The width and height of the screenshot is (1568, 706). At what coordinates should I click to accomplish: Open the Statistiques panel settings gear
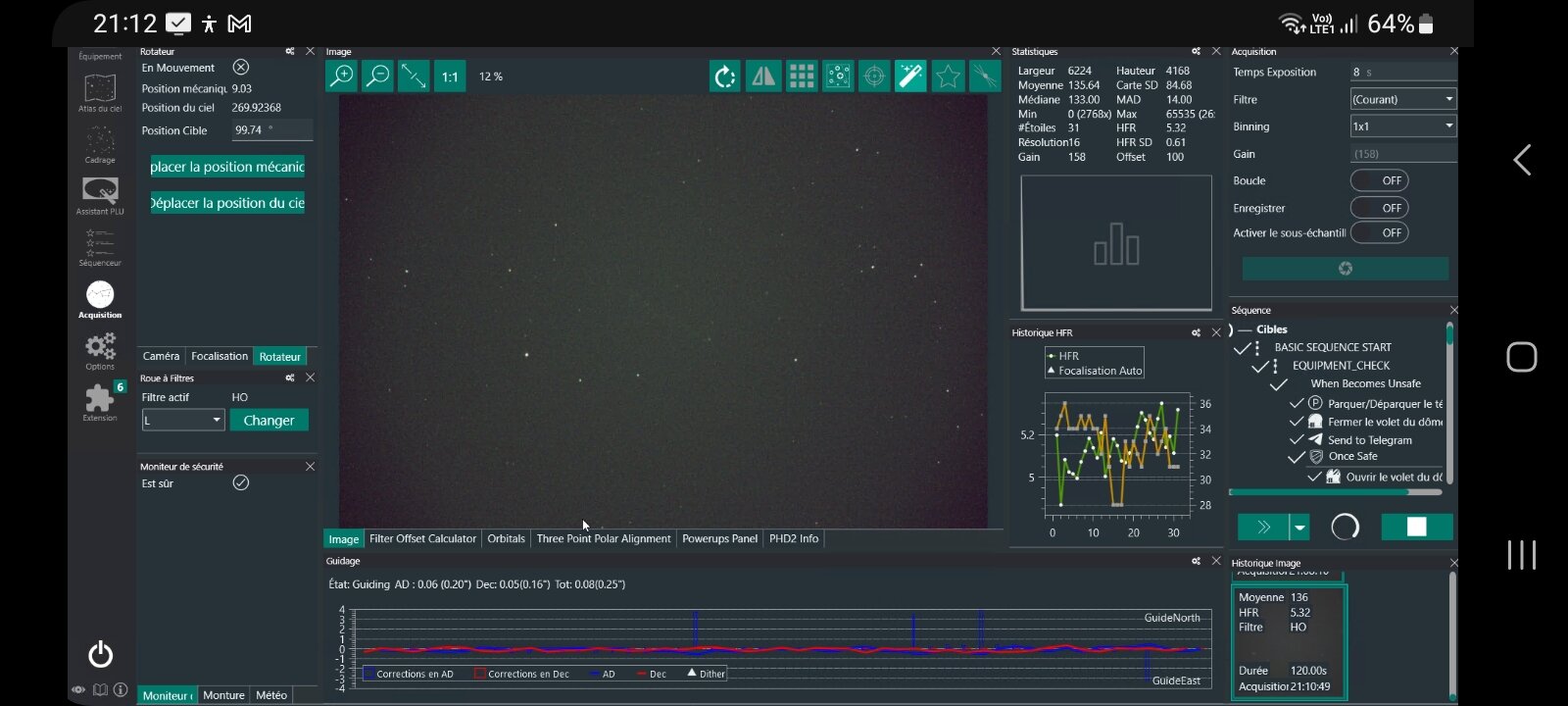point(1196,51)
